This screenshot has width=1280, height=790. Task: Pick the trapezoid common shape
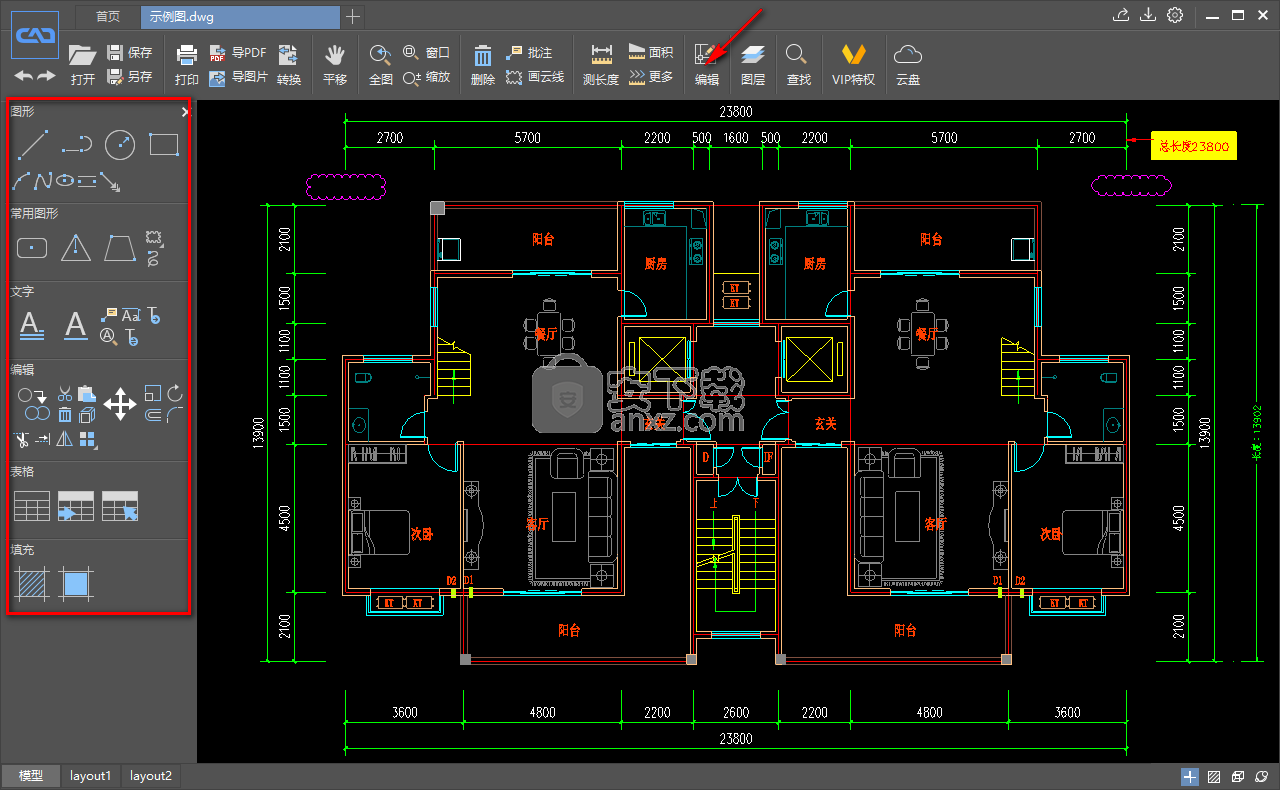(120, 247)
